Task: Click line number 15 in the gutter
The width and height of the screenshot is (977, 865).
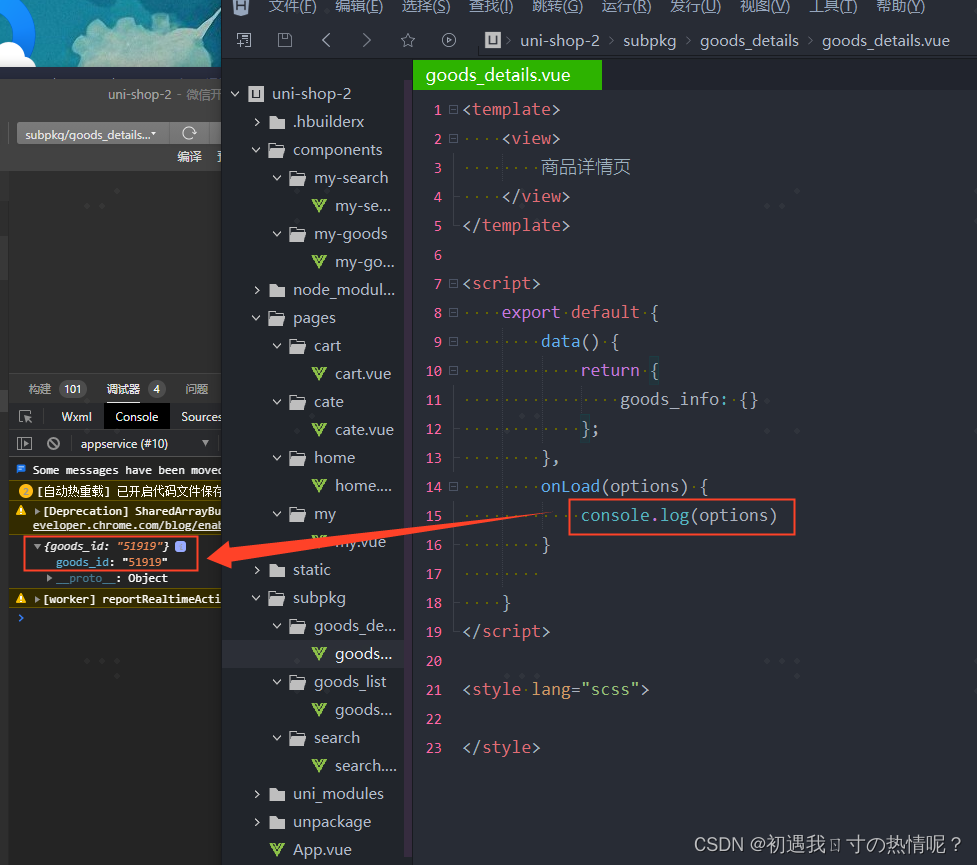Action: (434, 516)
